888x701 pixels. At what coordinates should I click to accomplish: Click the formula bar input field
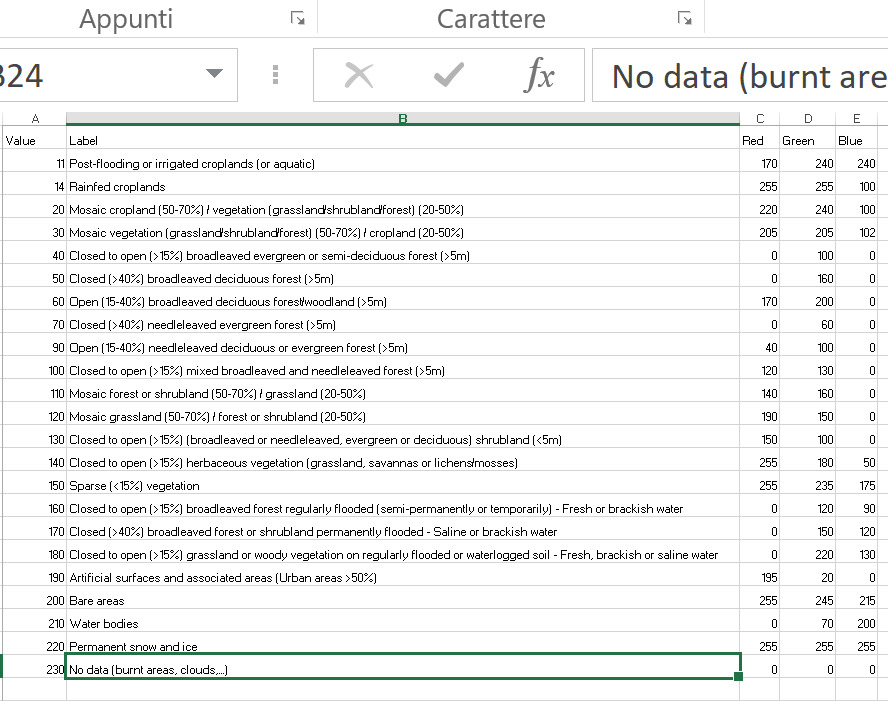pos(740,75)
